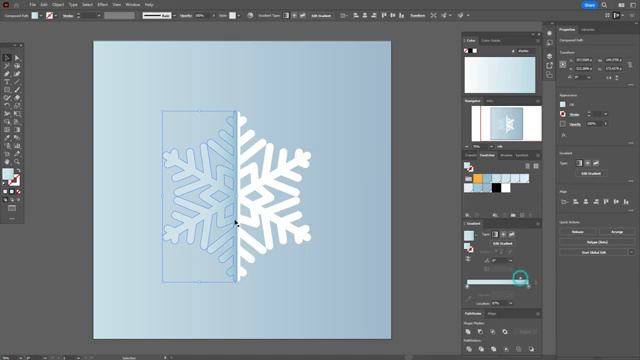Click Edit Gradient in the Gradient panel
Screen dimensions: 640x360
coord(502,243)
